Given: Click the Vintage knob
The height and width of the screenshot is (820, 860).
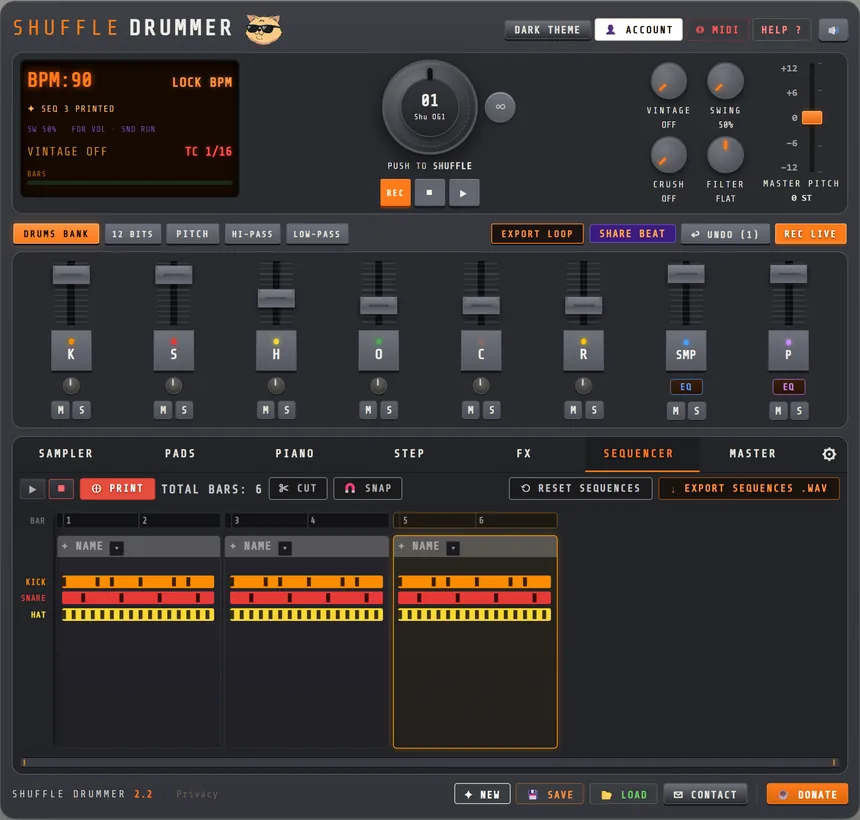Looking at the screenshot, I should (668, 82).
